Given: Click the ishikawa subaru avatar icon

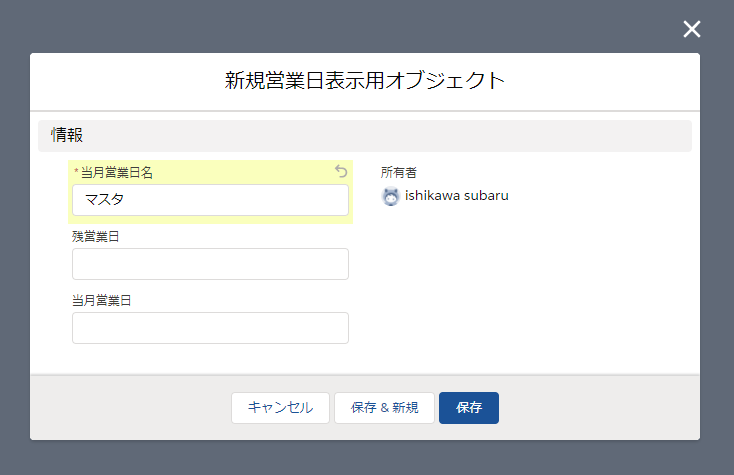Looking at the screenshot, I should point(390,196).
